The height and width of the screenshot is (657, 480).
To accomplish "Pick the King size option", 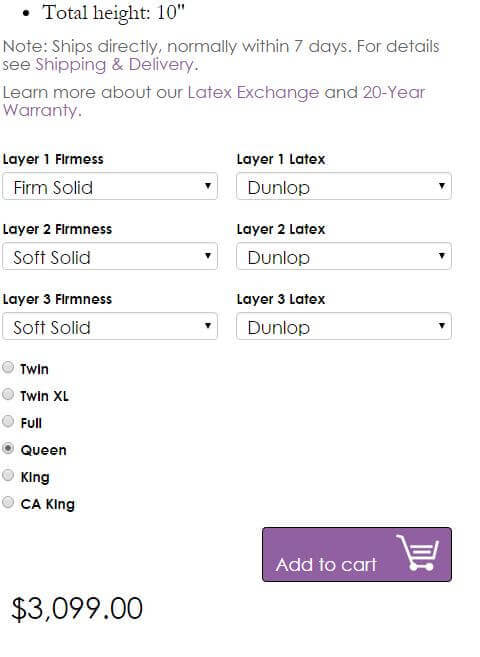I will click(x=8, y=475).
